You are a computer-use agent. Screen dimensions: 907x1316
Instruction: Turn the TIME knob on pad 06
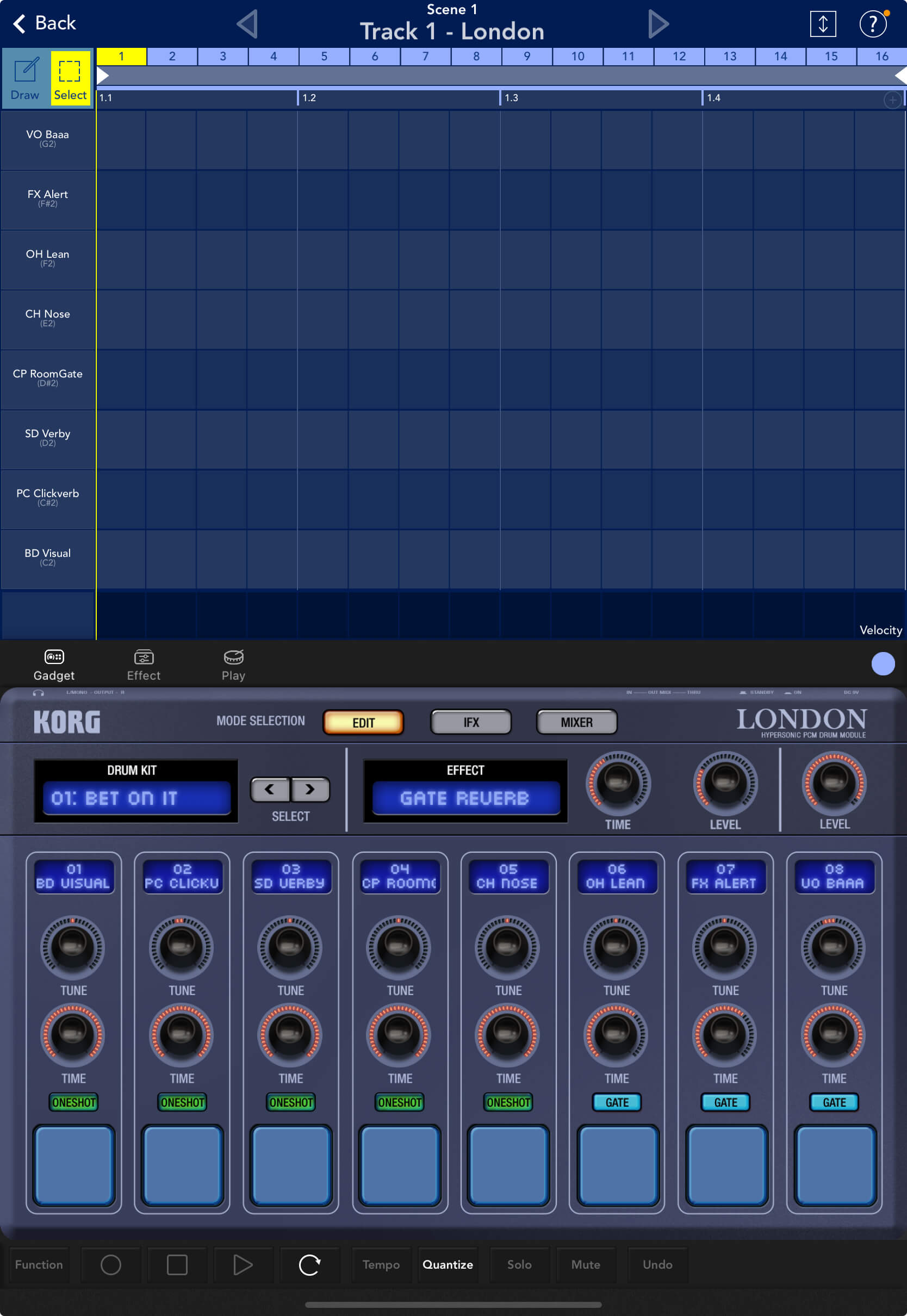click(x=616, y=1035)
